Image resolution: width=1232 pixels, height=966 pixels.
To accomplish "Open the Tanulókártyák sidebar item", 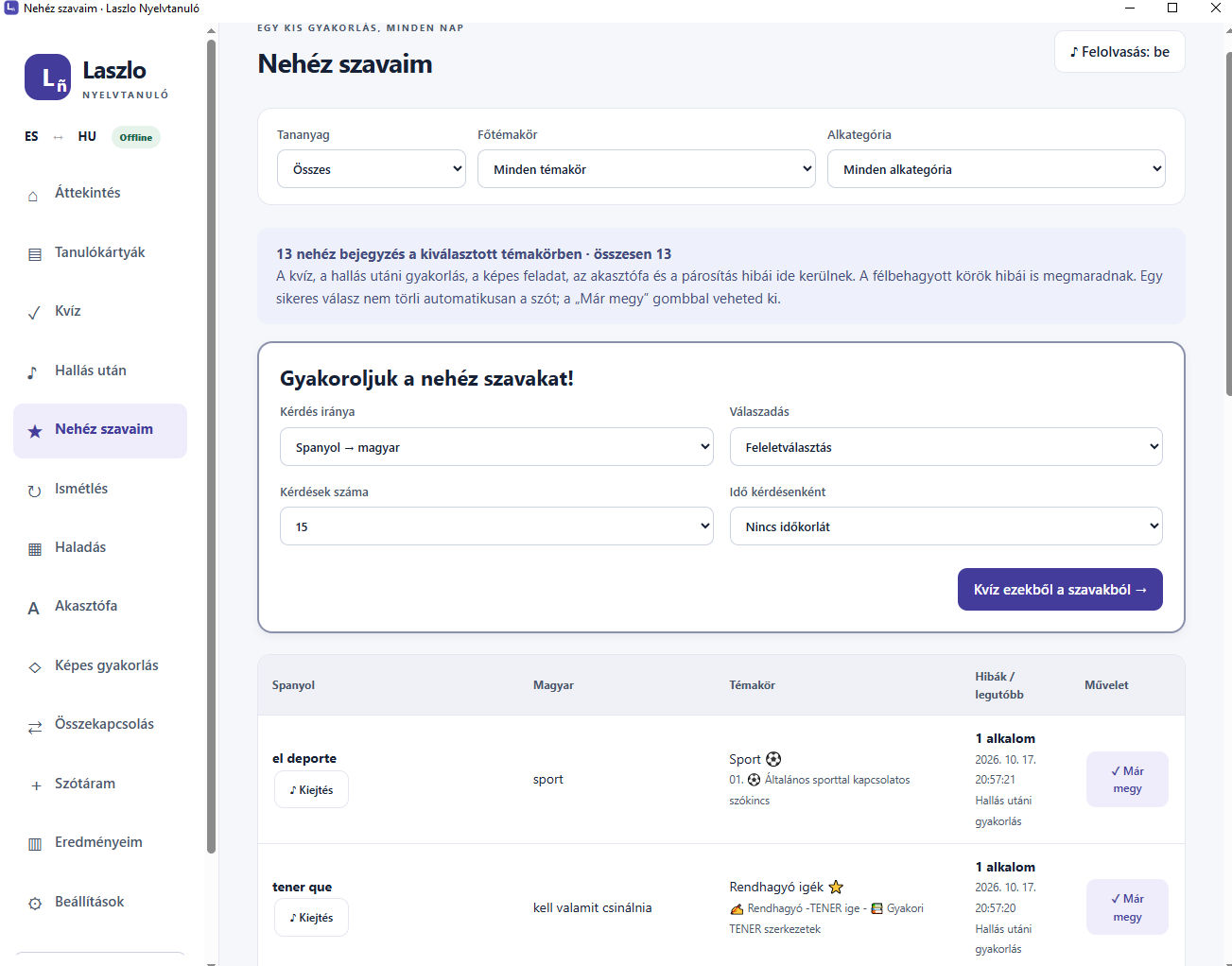I will (100, 252).
